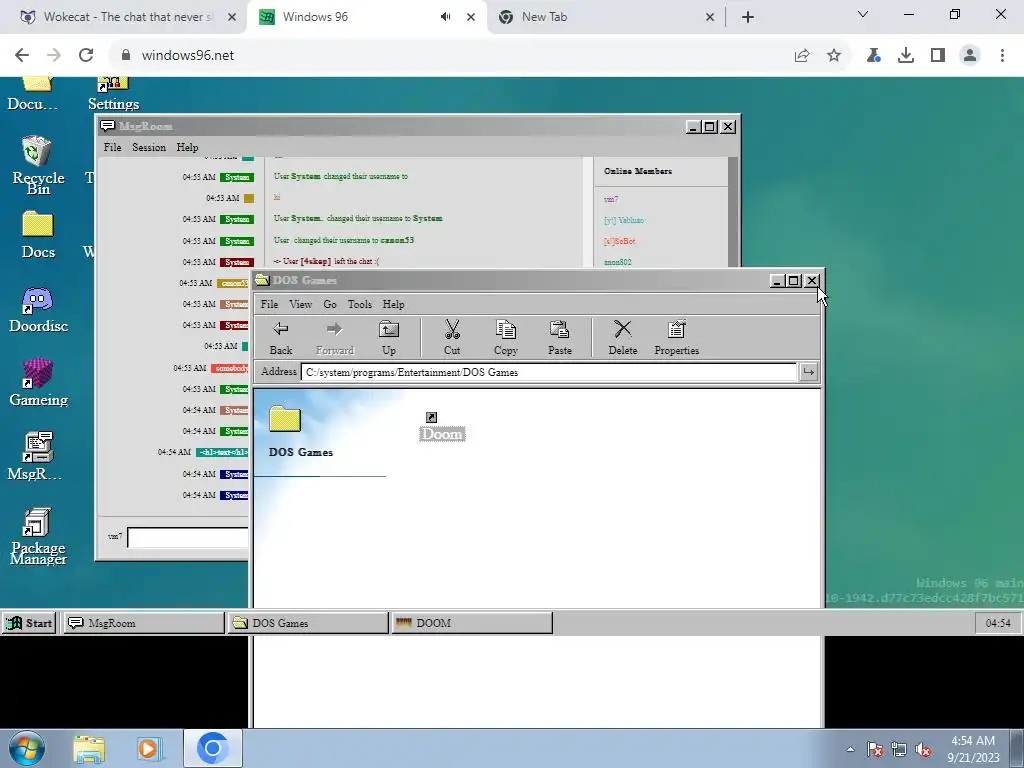Open Windows Media Player taskbar icon

pos(150,748)
